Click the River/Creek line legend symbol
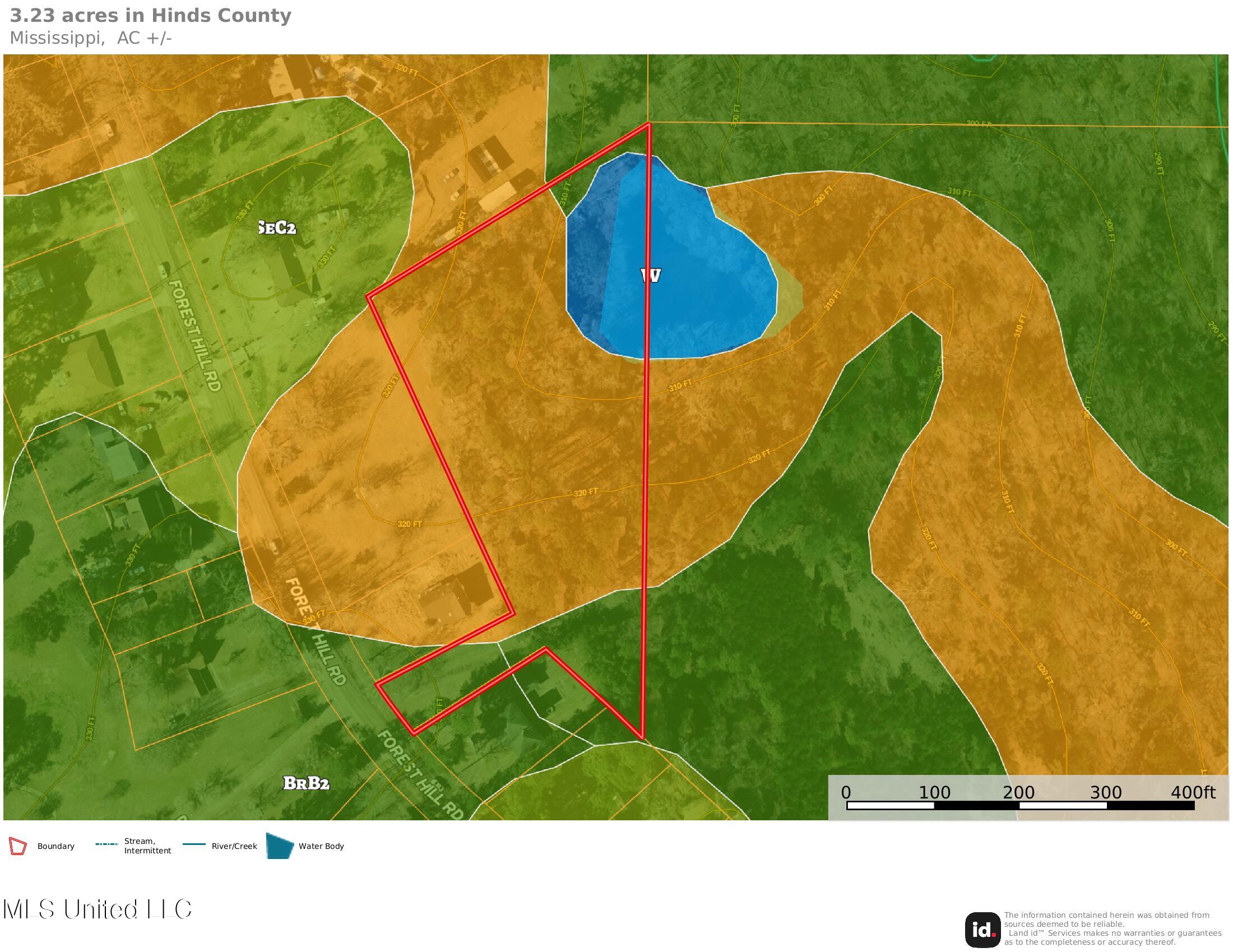 (194, 845)
